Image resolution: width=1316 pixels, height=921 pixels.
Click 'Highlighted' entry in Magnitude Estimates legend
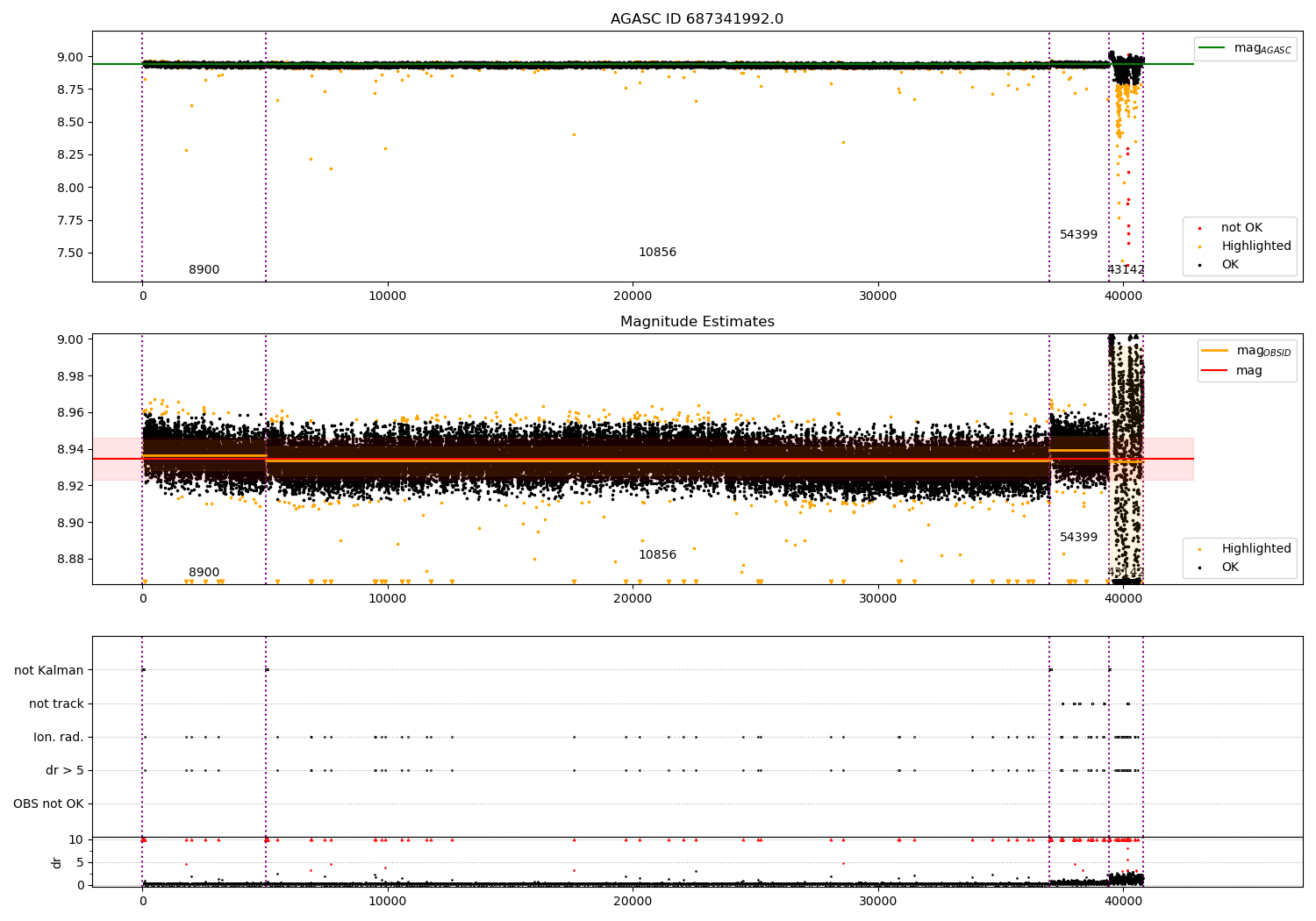1256,549
